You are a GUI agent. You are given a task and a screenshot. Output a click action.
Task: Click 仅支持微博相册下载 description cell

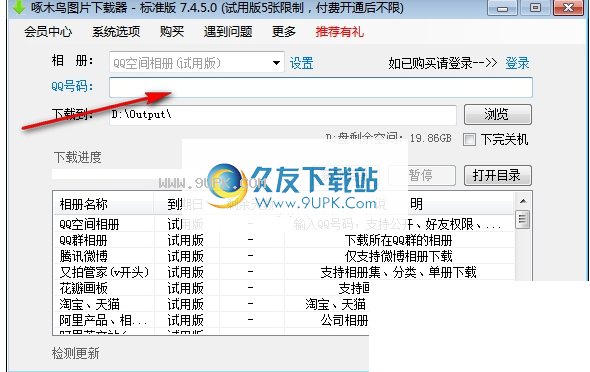tap(398, 256)
